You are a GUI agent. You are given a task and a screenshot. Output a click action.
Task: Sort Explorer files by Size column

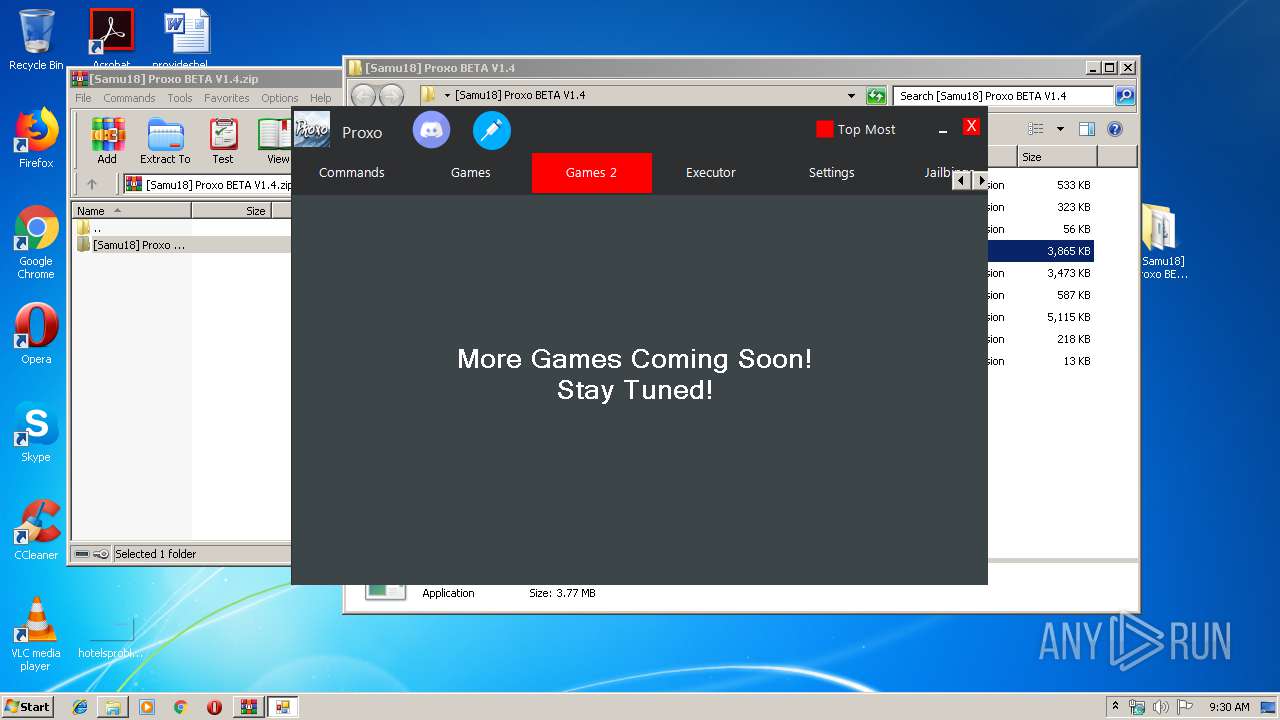[x=1058, y=157]
